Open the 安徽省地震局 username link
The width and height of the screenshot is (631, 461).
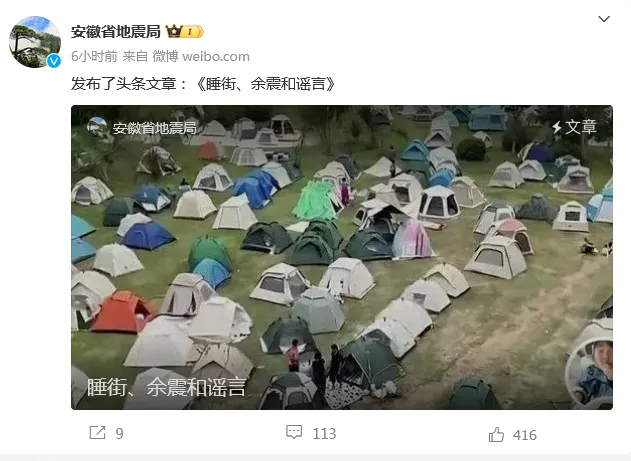(x=116, y=31)
